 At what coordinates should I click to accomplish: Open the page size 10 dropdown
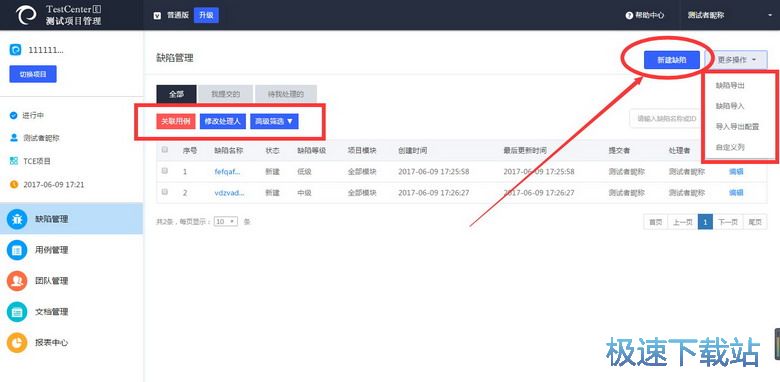(226, 221)
